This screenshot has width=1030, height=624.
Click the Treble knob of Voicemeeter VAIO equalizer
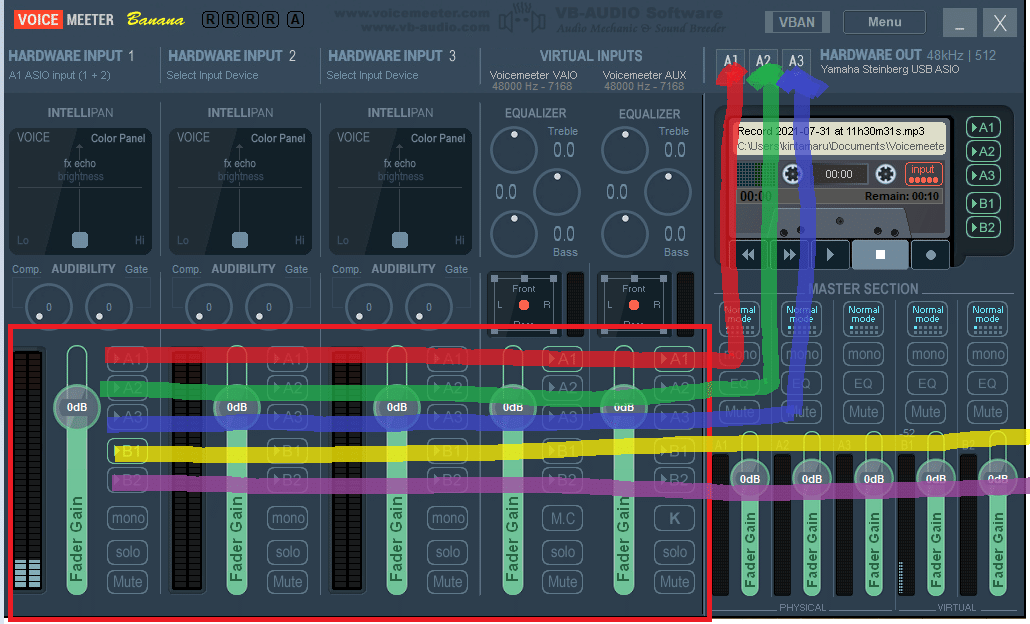tap(514, 150)
